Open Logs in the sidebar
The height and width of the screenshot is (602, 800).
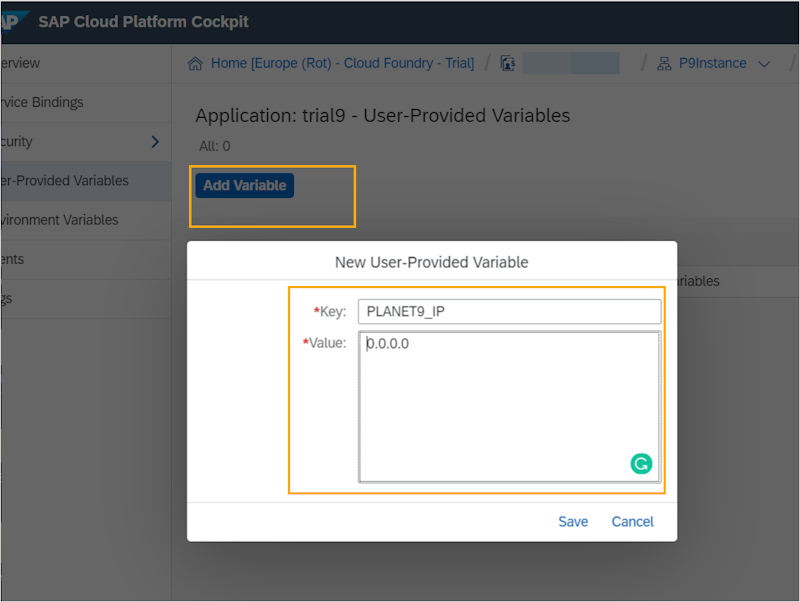click(x=8, y=298)
